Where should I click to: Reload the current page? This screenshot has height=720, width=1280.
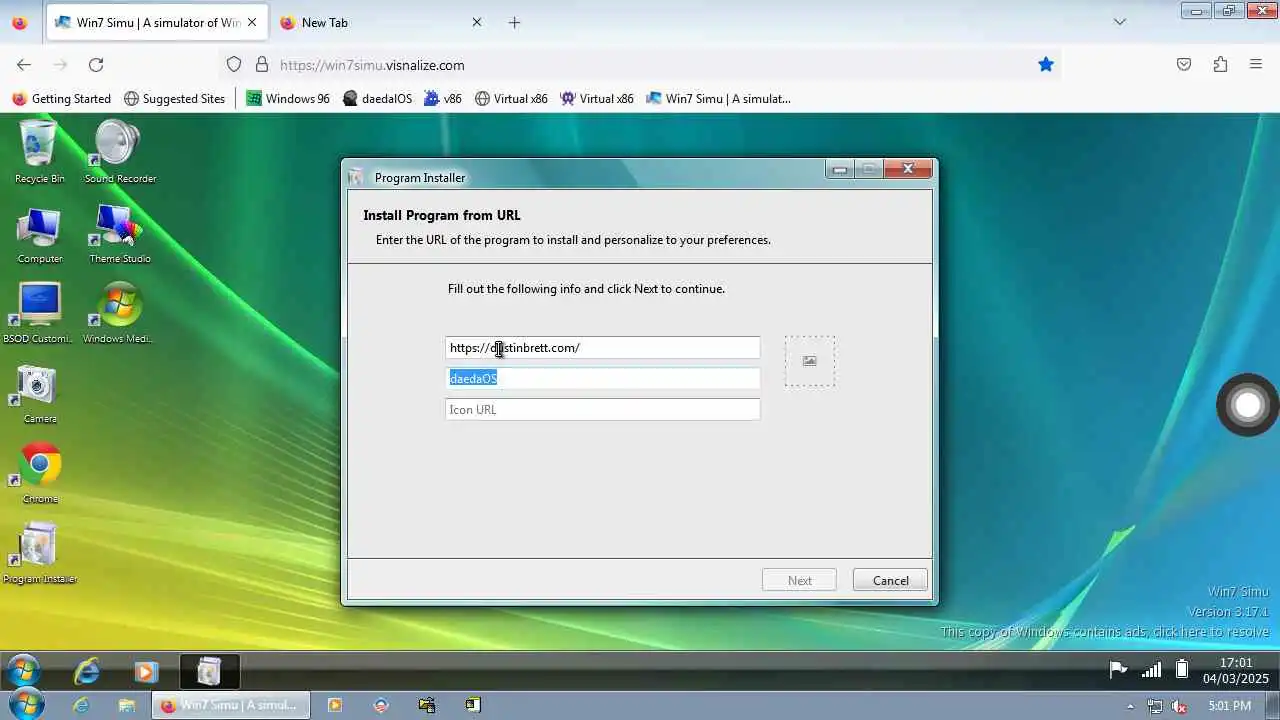coord(96,64)
